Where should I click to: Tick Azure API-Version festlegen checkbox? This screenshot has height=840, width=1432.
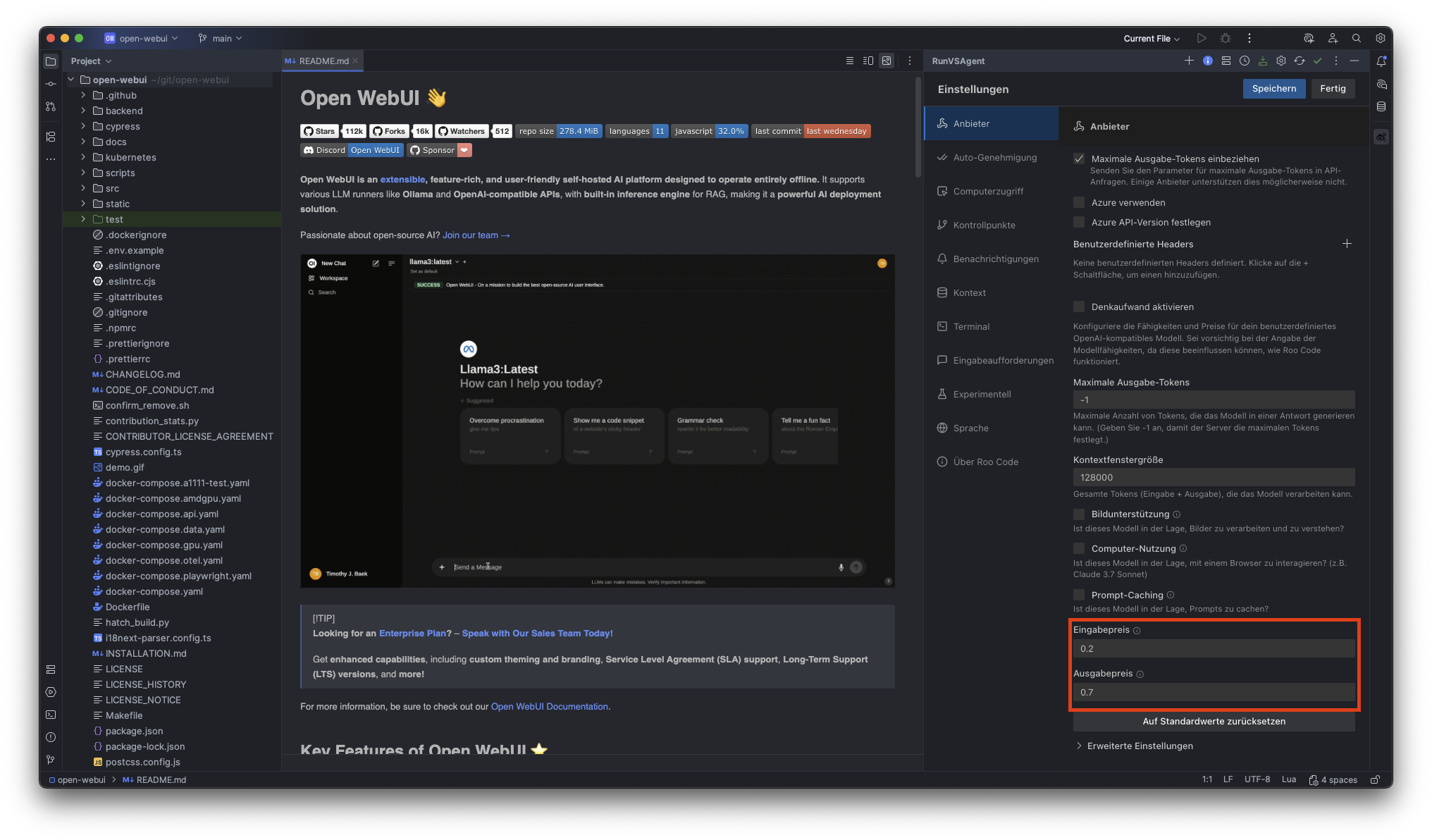point(1079,222)
